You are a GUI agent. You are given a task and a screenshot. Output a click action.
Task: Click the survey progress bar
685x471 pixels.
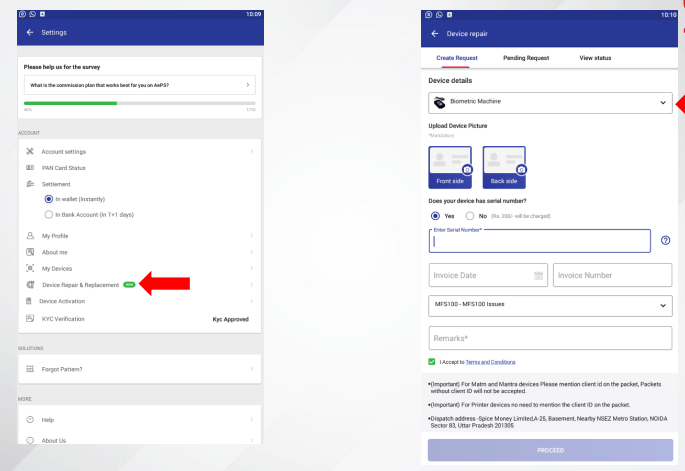(140, 103)
